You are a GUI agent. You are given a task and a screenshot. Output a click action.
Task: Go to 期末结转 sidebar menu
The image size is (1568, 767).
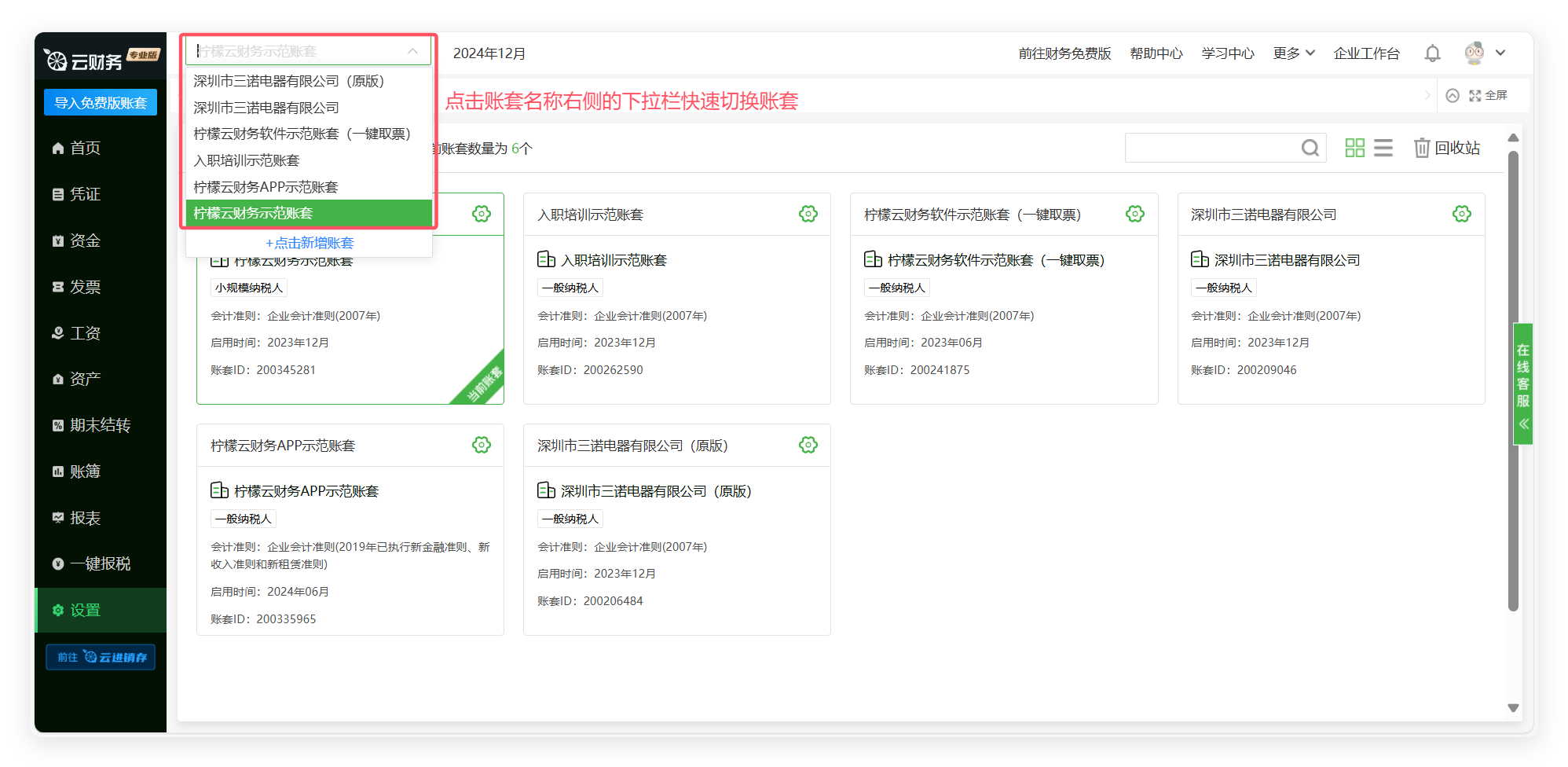point(99,425)
